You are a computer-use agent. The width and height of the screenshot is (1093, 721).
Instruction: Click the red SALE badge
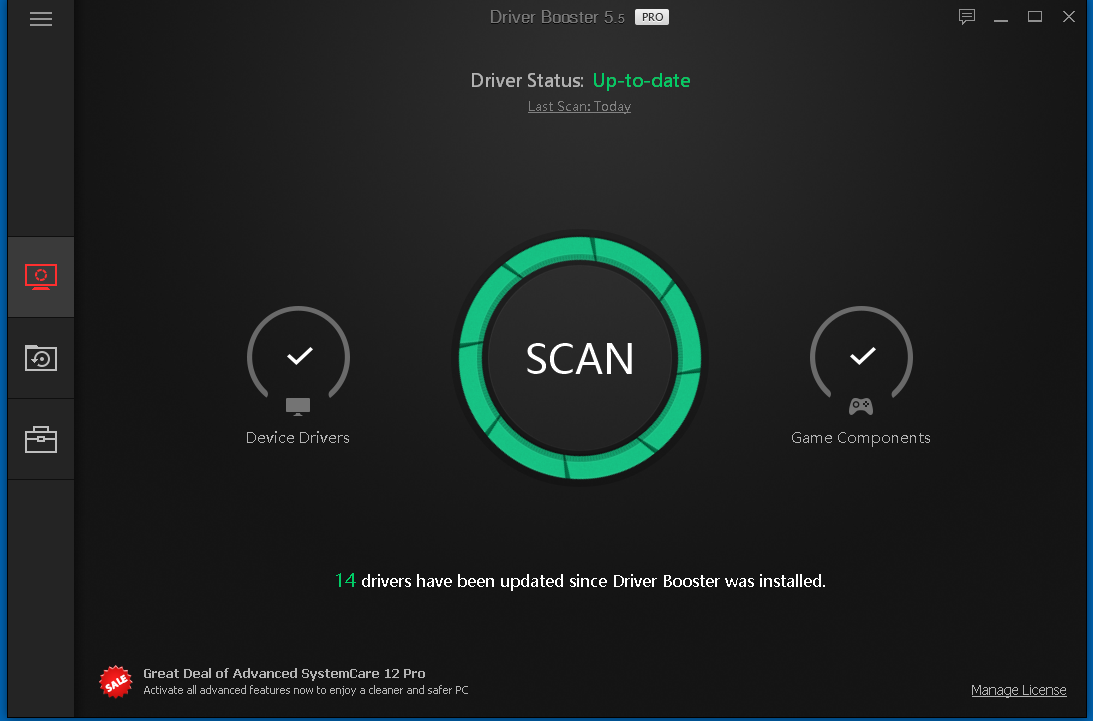coord(116,681)
